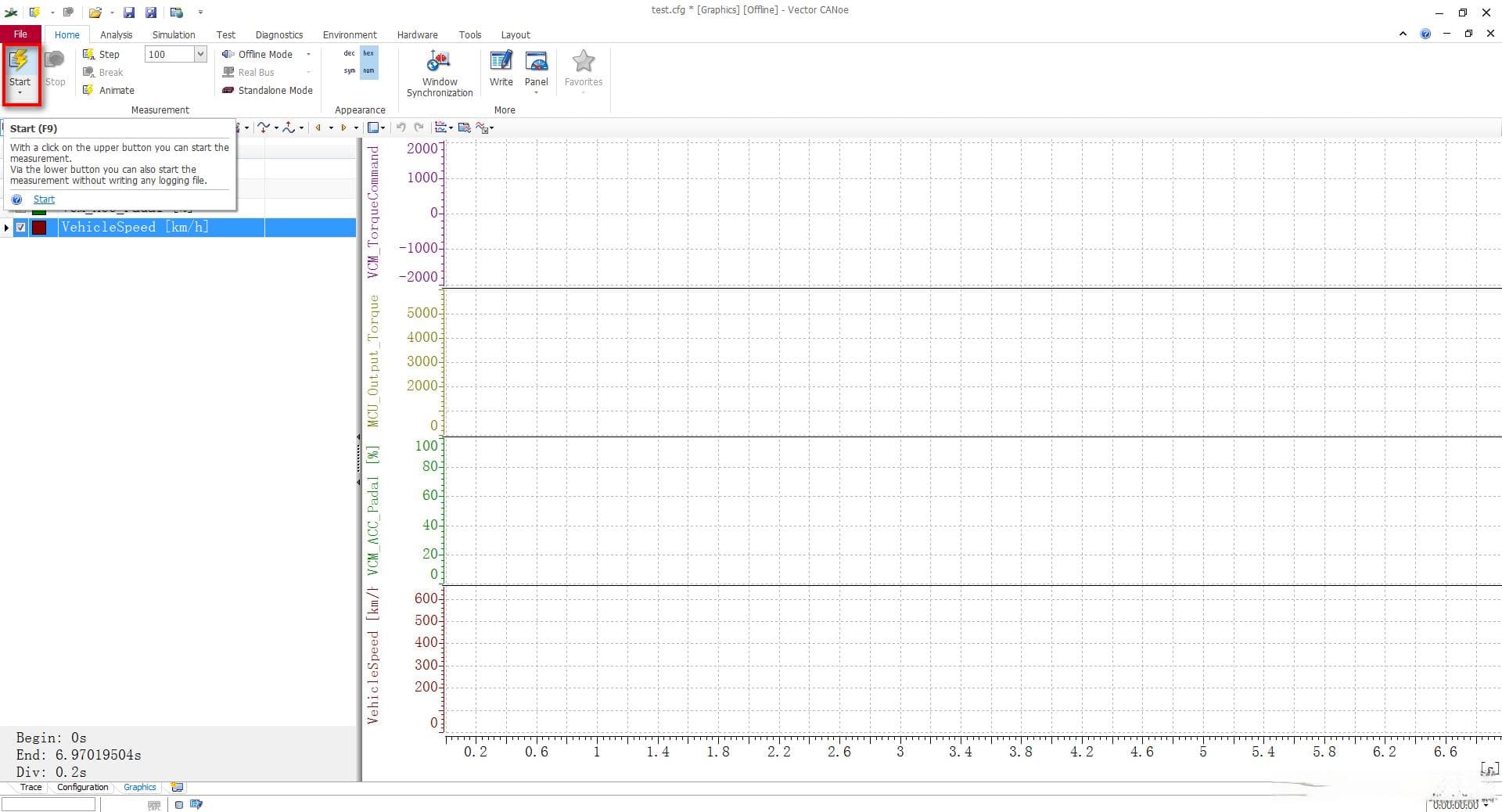Click the quick access Open configuration folder icon
1502x812 pixels.
(95, 12)
